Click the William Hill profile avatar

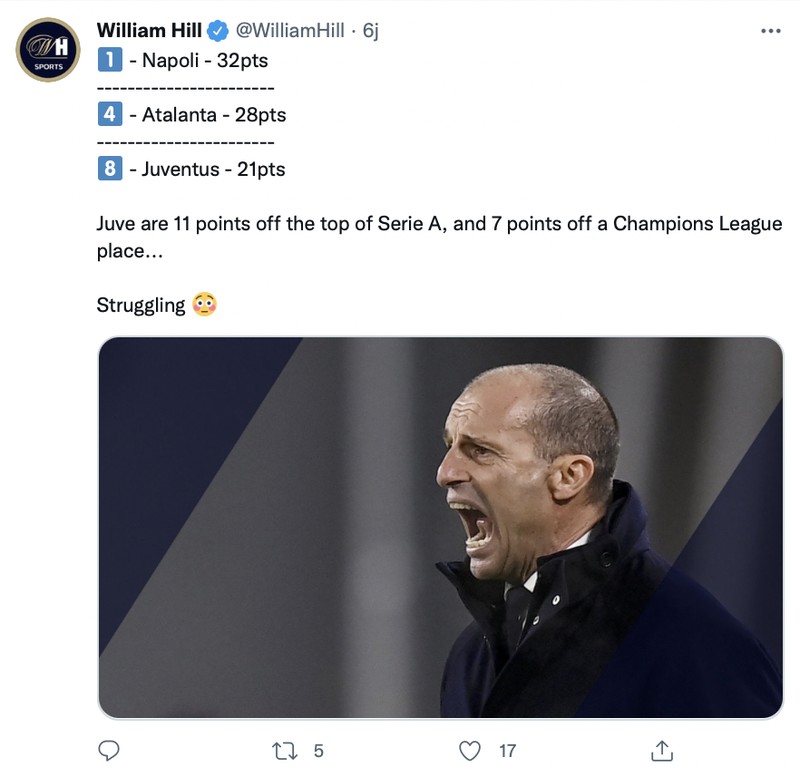click(48, 48)
